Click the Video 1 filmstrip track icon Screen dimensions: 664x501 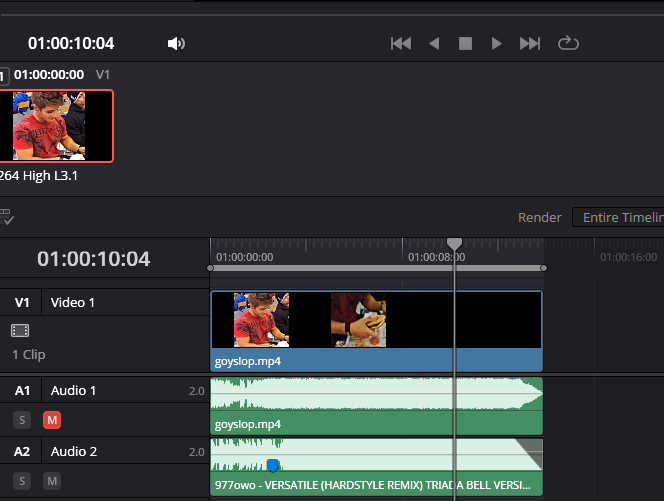(x=20, y=330)
